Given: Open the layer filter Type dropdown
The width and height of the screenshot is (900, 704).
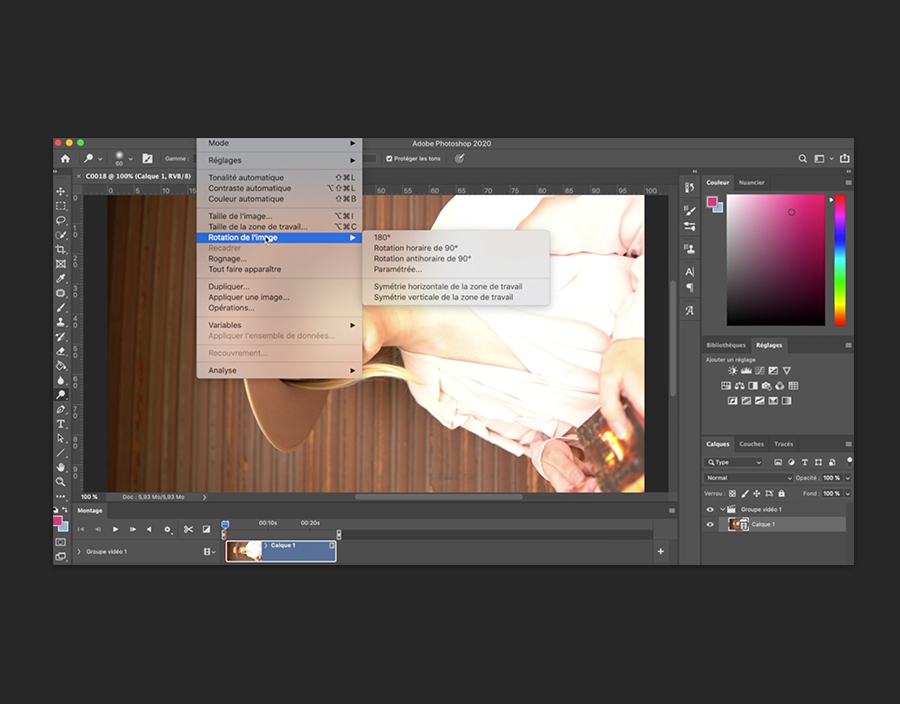Looking at the screenshot, I should tap(734, 462).
